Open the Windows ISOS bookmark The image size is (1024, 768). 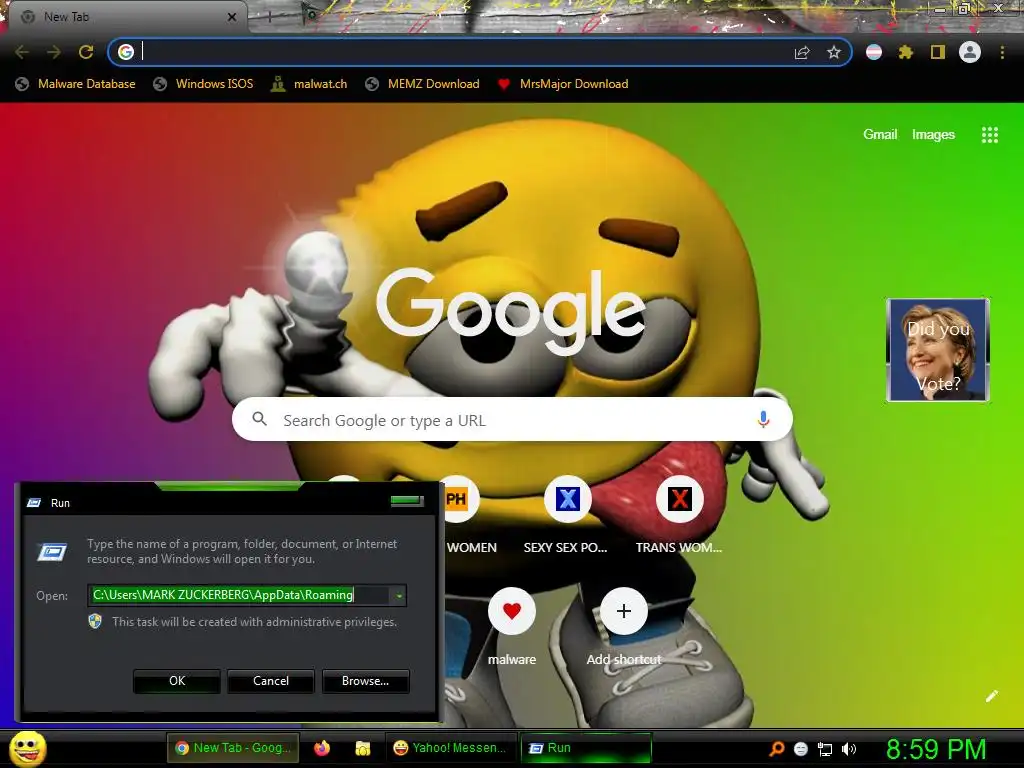203,84
